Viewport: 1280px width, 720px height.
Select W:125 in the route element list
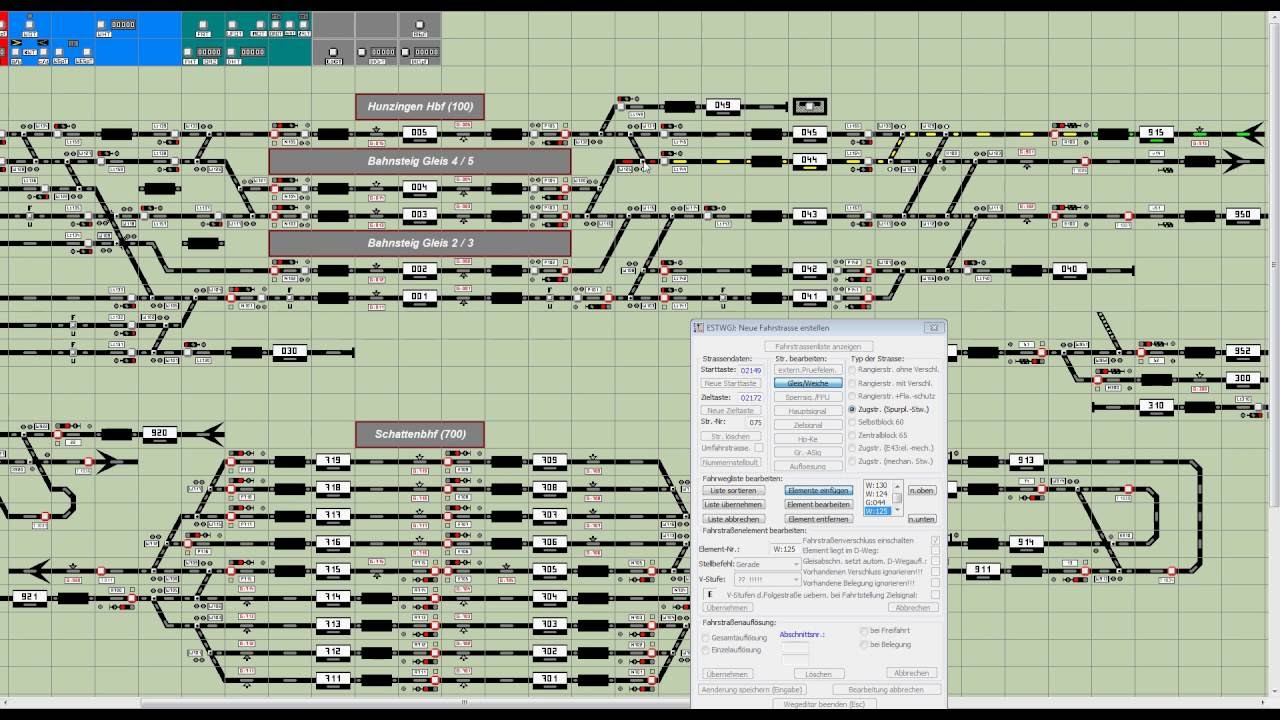[877, 511]
